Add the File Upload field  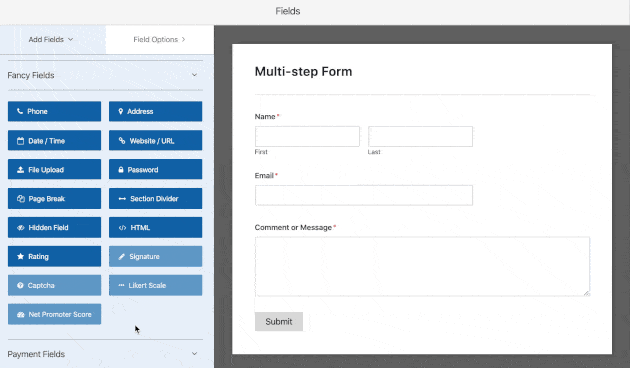(x=54, y=170)
